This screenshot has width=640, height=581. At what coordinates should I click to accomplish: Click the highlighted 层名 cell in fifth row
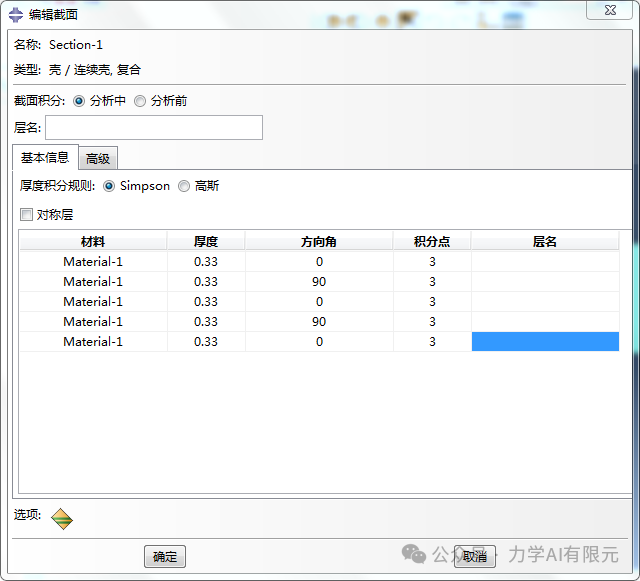coord(545,342)
